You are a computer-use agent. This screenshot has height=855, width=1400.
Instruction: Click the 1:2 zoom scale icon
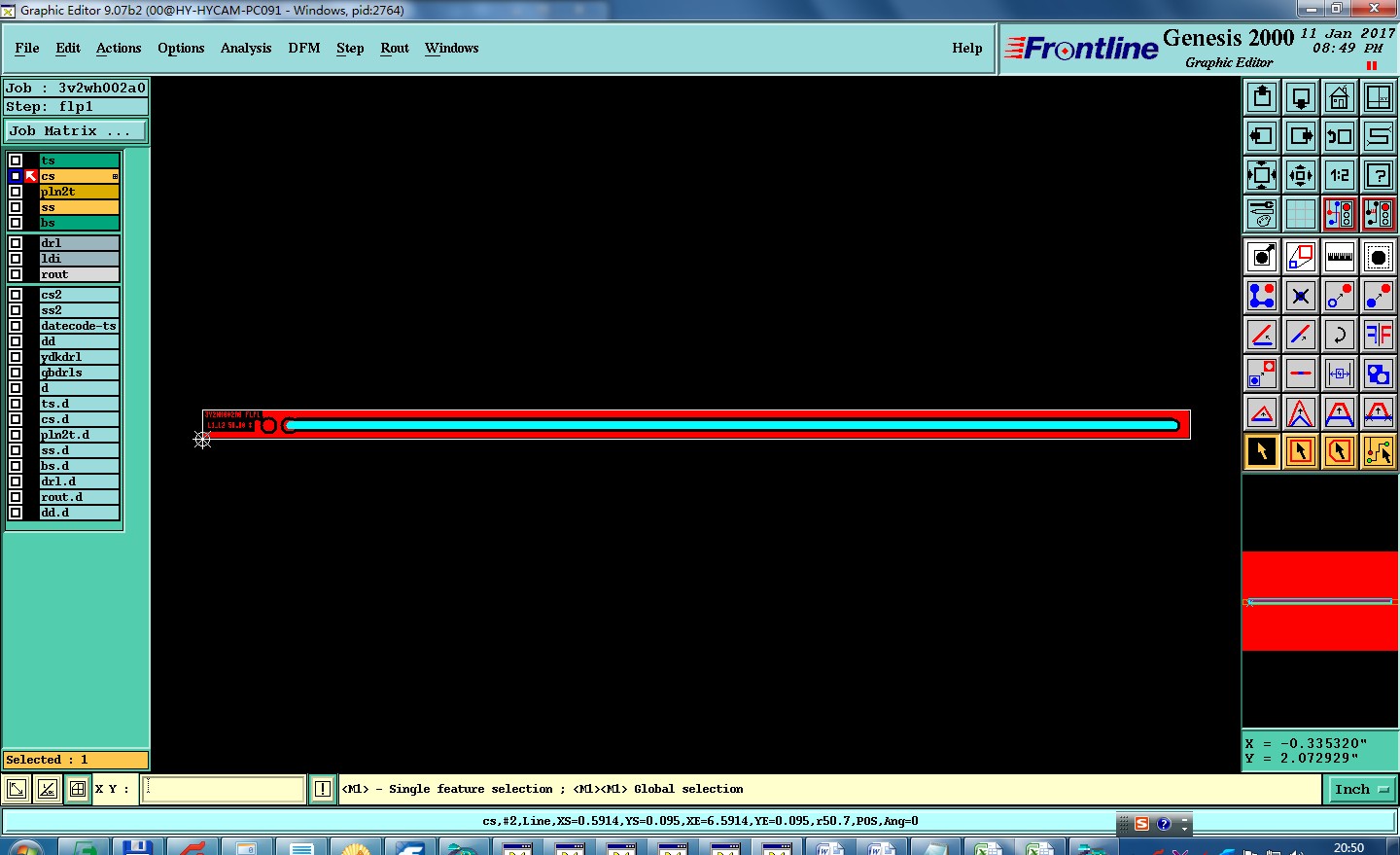1340,175
